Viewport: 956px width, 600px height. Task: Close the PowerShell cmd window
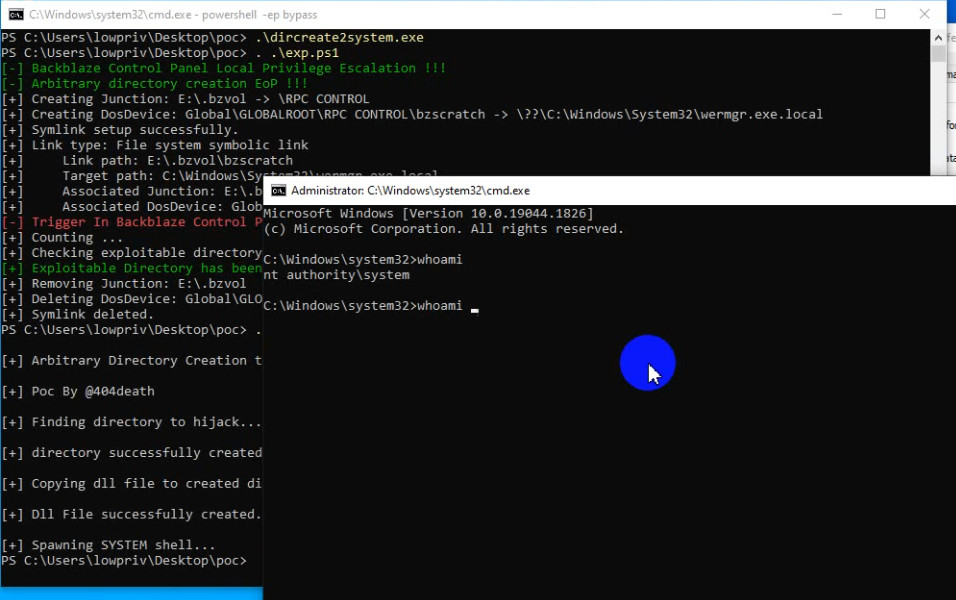point(924,14)
